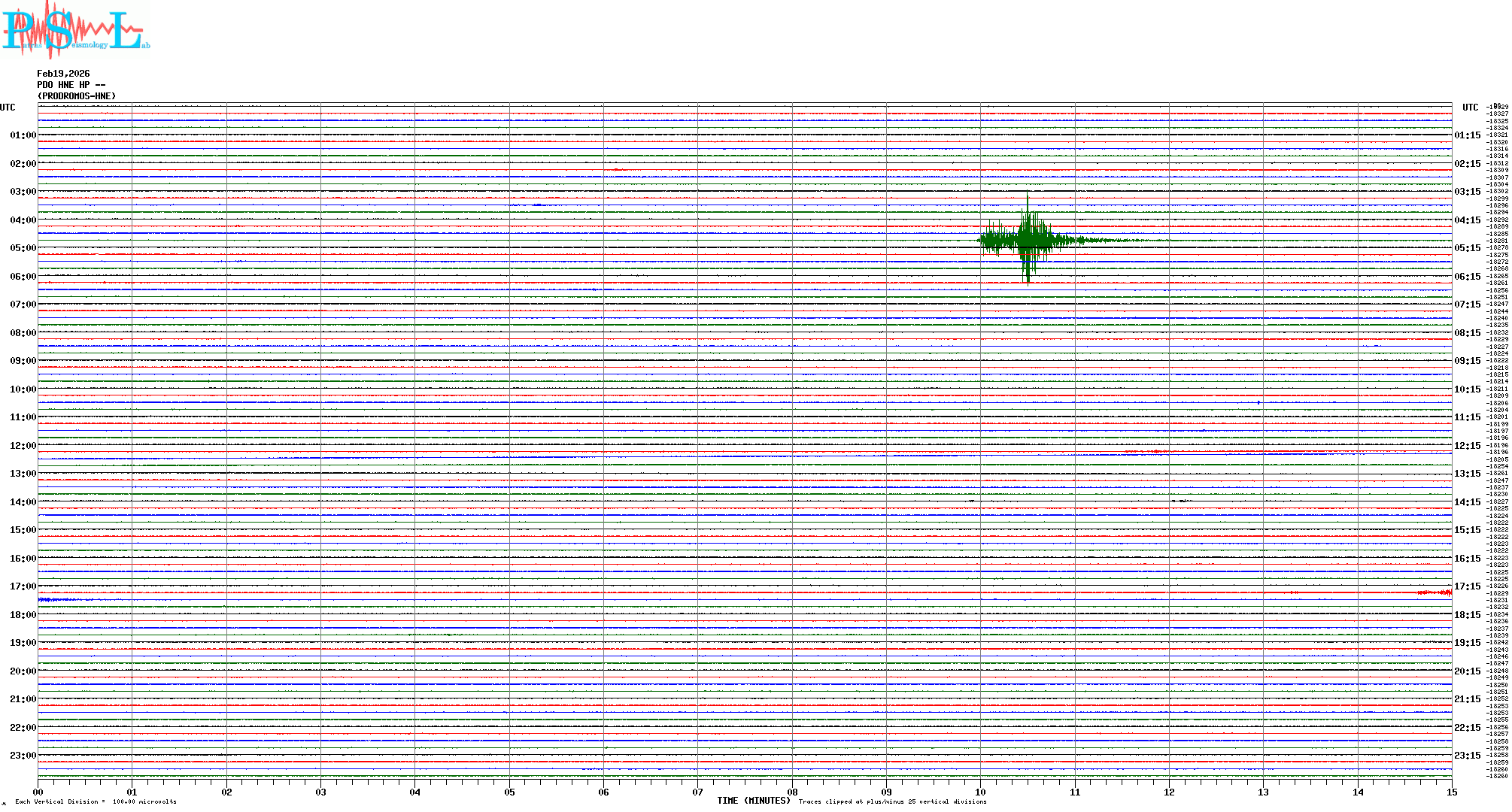
Task: Click the right UTC axis label
Action: pyautogui.click(x=1470, y=108)
